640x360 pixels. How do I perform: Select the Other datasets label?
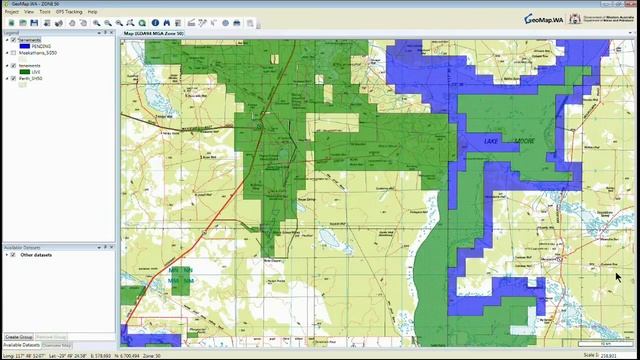36,255
